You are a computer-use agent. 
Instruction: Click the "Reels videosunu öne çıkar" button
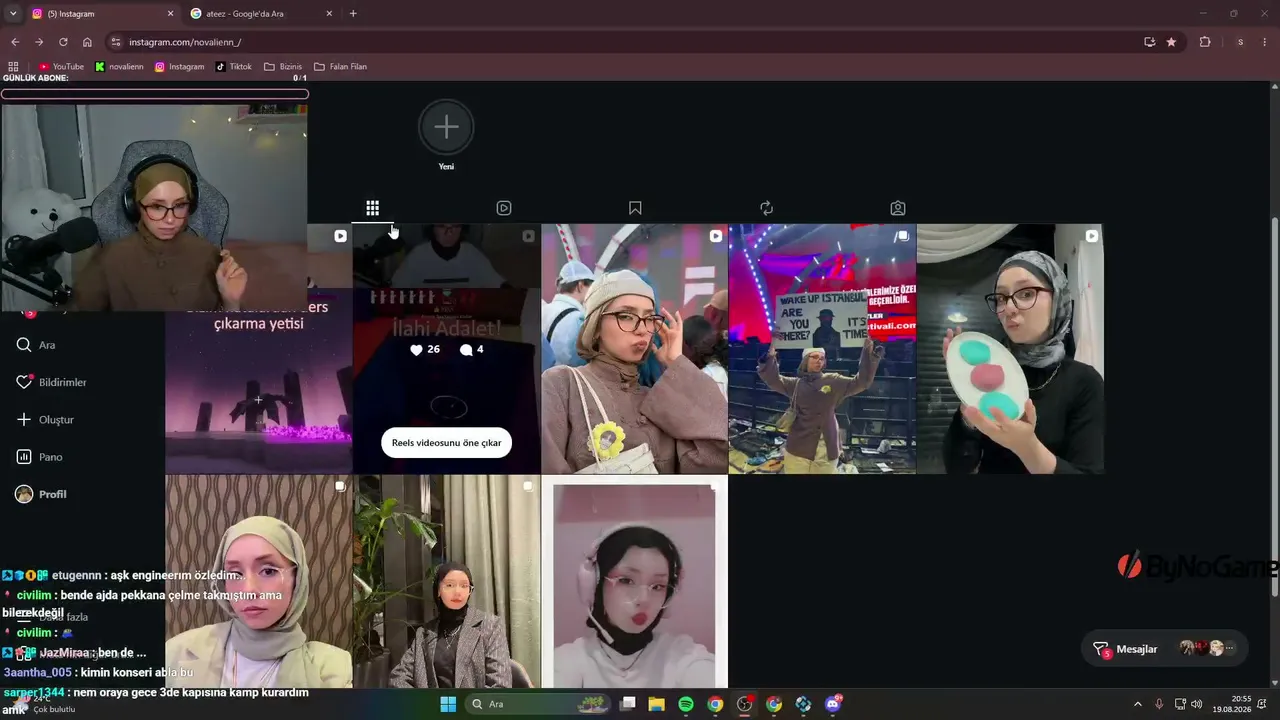click(446, 443)
